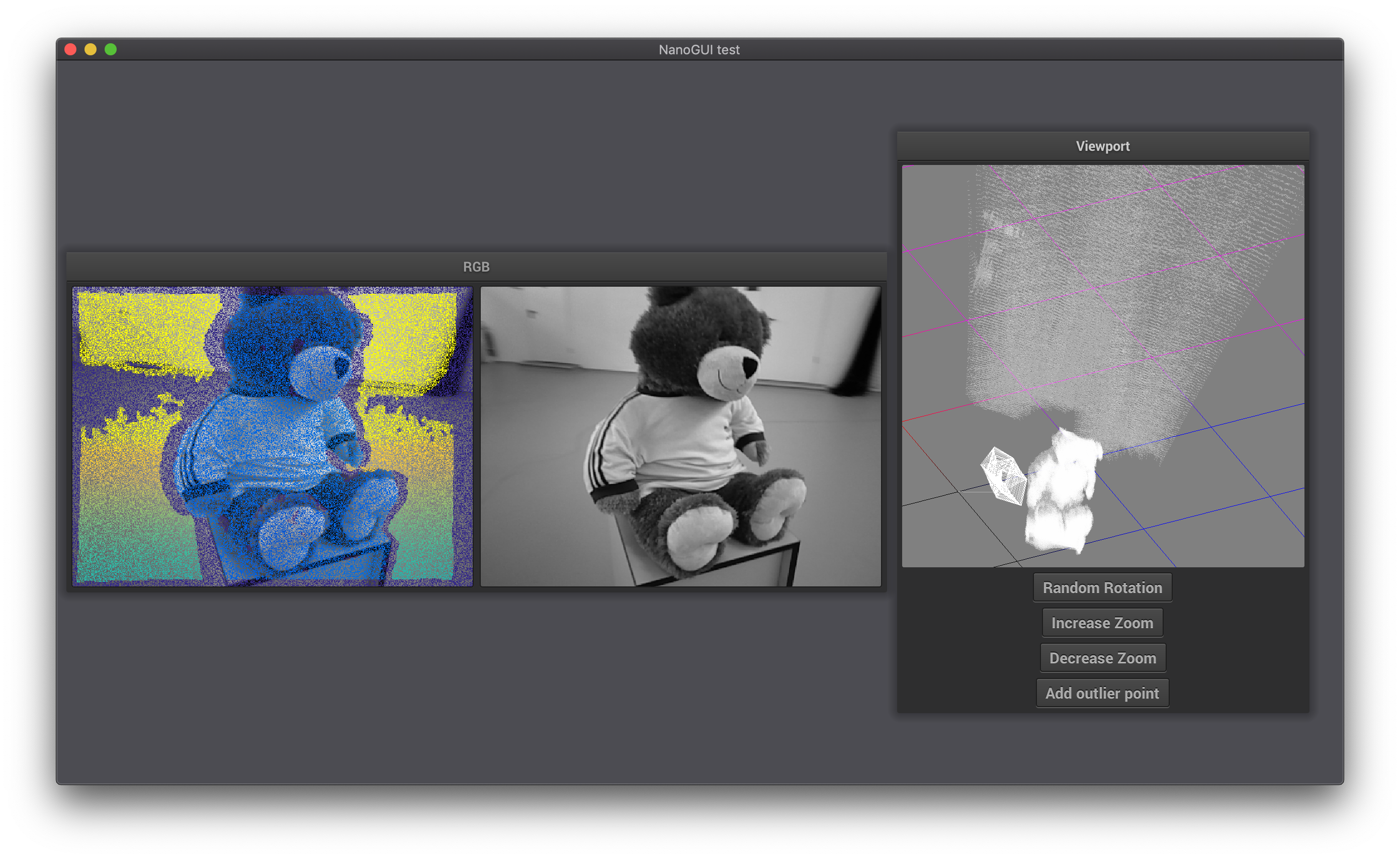This screenshot has height=859, width=1400.
Task: Click the RGB panel title bar
Action: [476, 267]
